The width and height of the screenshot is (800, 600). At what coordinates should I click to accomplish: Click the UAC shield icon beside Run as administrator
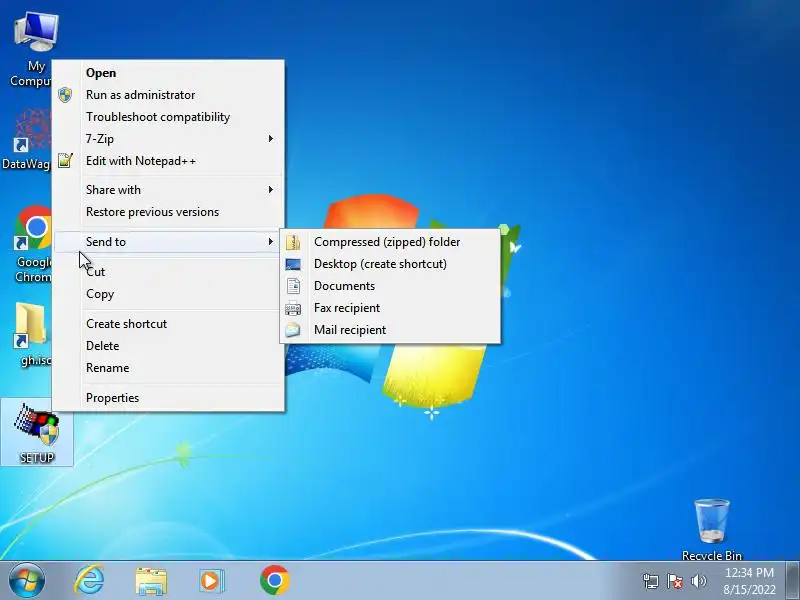pyautogui.click(x=65, y=94)
